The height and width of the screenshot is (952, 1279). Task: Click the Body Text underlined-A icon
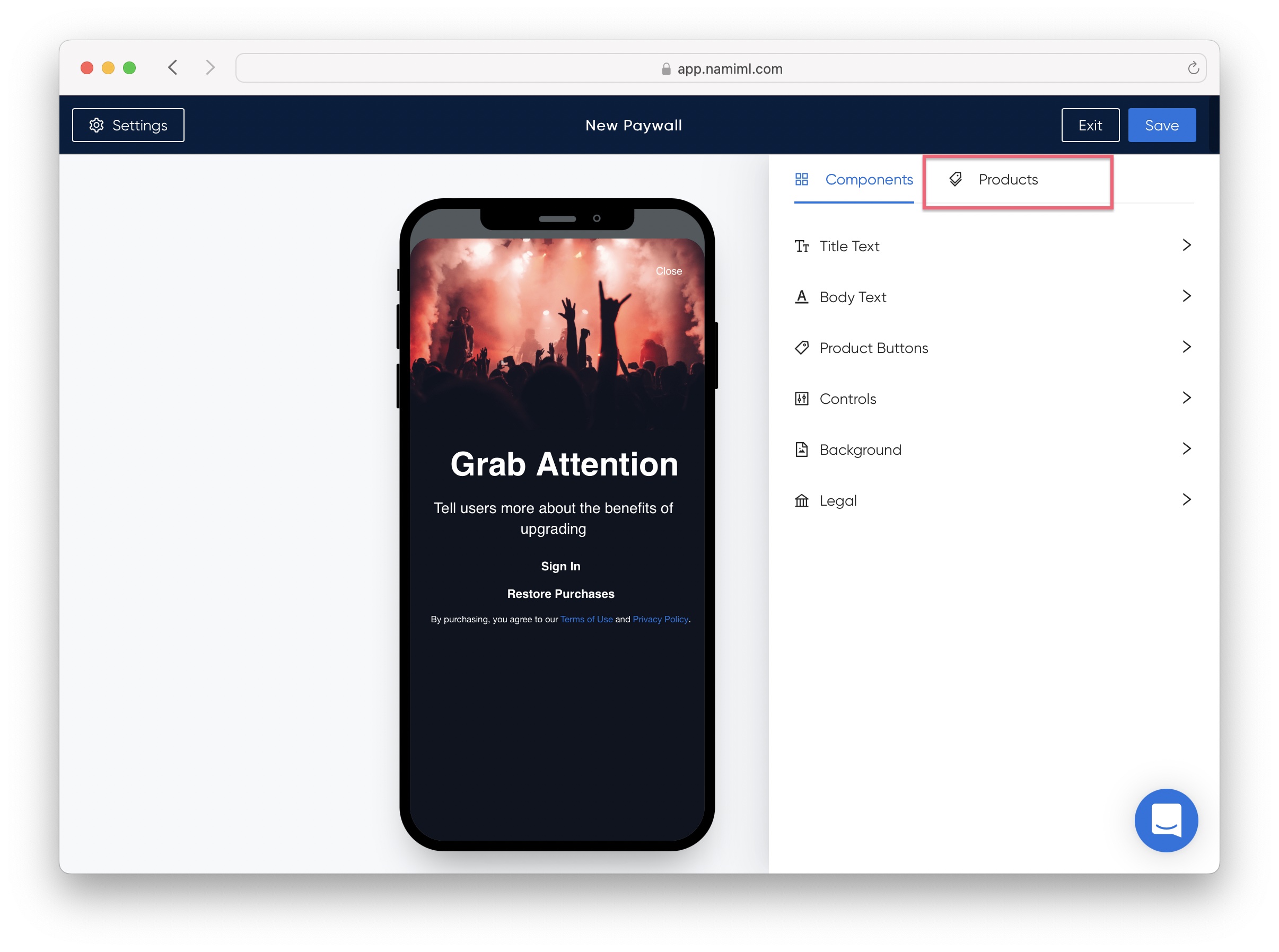801,297
